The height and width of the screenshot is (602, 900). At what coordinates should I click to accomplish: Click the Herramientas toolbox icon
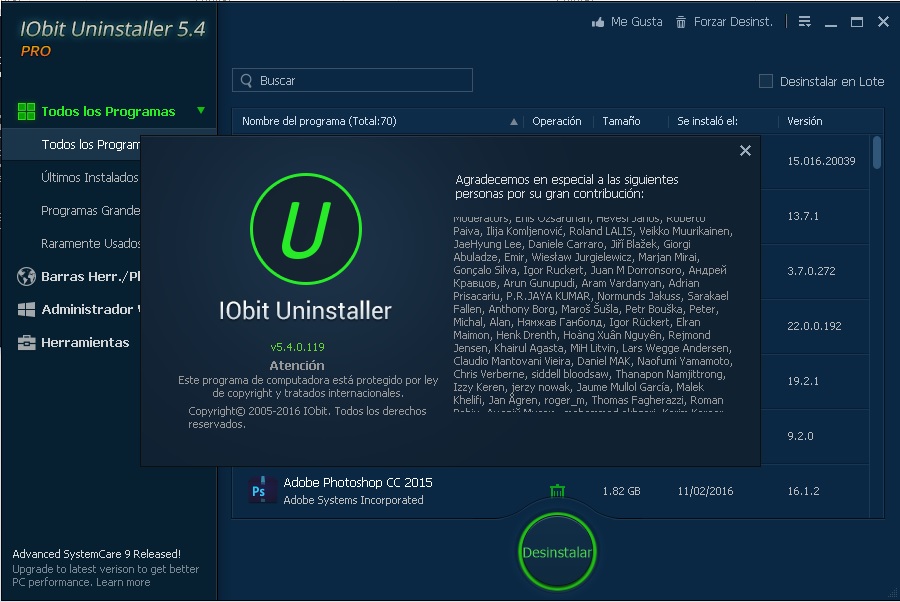(26, 343)
